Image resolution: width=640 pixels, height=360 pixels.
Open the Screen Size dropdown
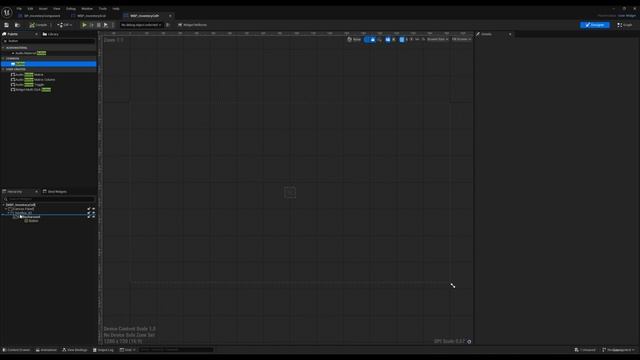click(x=438, y=40)
